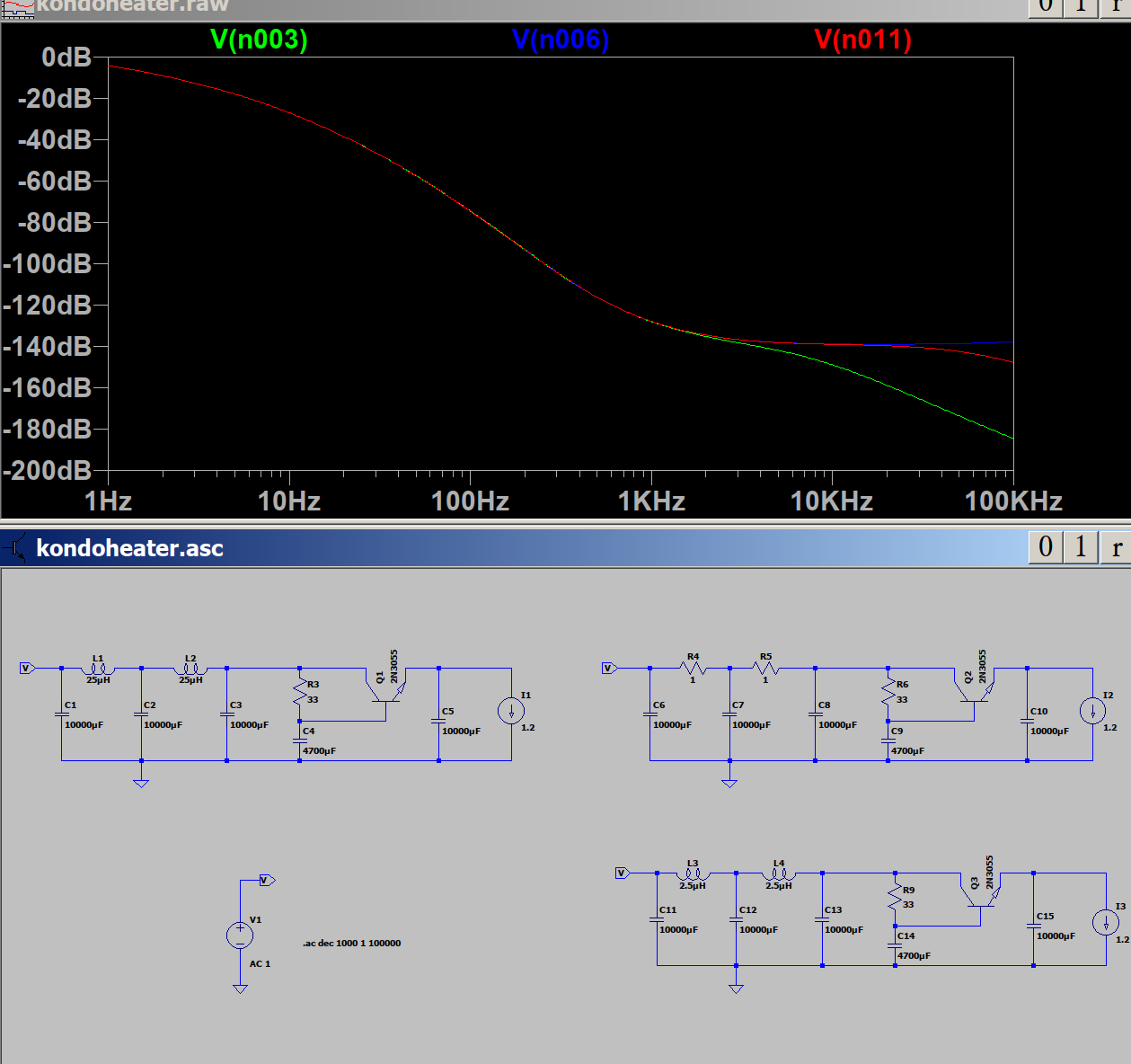Click the V input label left of L3
1131x1064 pixels.
(x=623, y=873)
